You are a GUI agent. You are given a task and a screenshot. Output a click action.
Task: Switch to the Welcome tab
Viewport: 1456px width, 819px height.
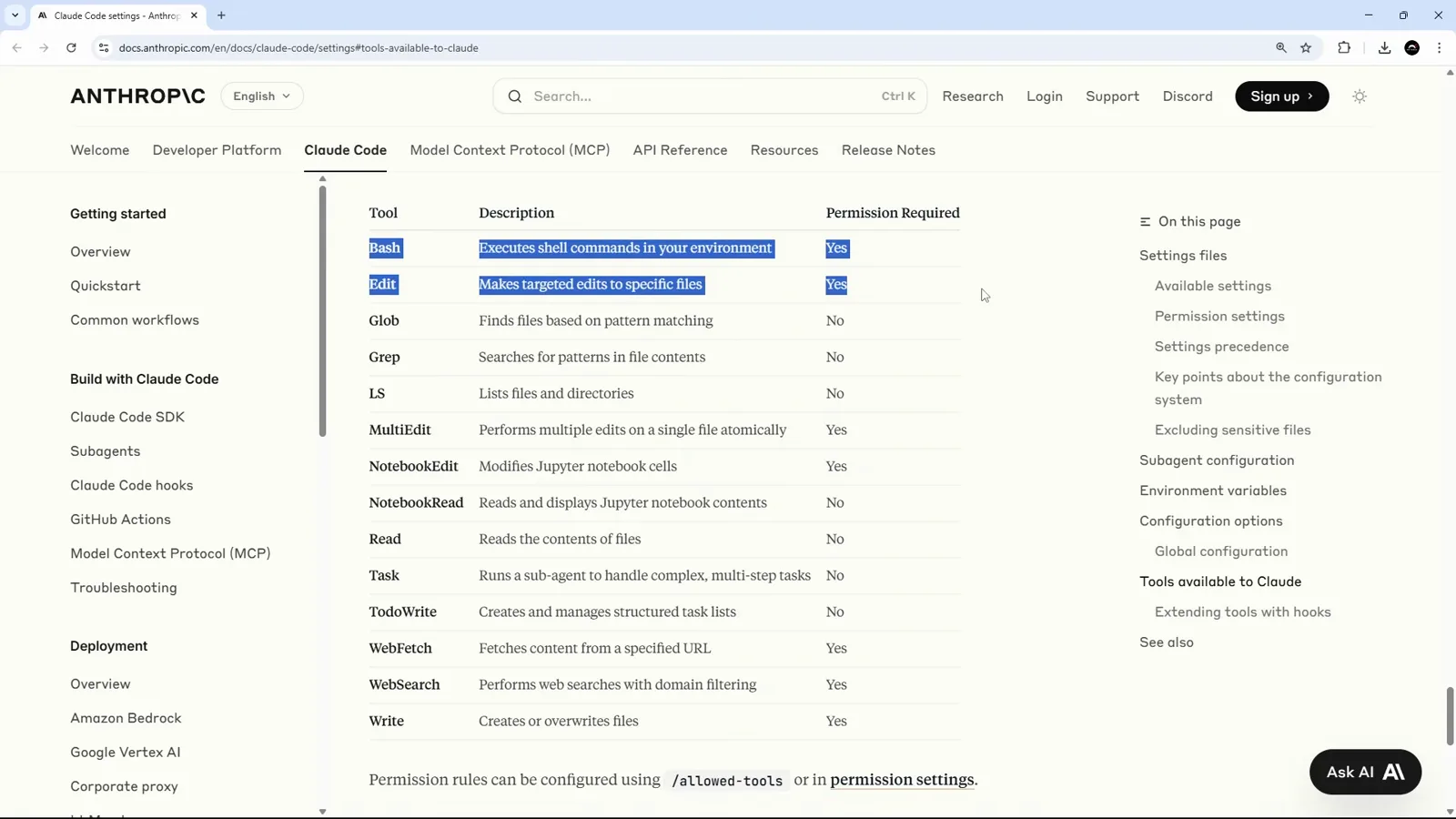coord(100,150)
